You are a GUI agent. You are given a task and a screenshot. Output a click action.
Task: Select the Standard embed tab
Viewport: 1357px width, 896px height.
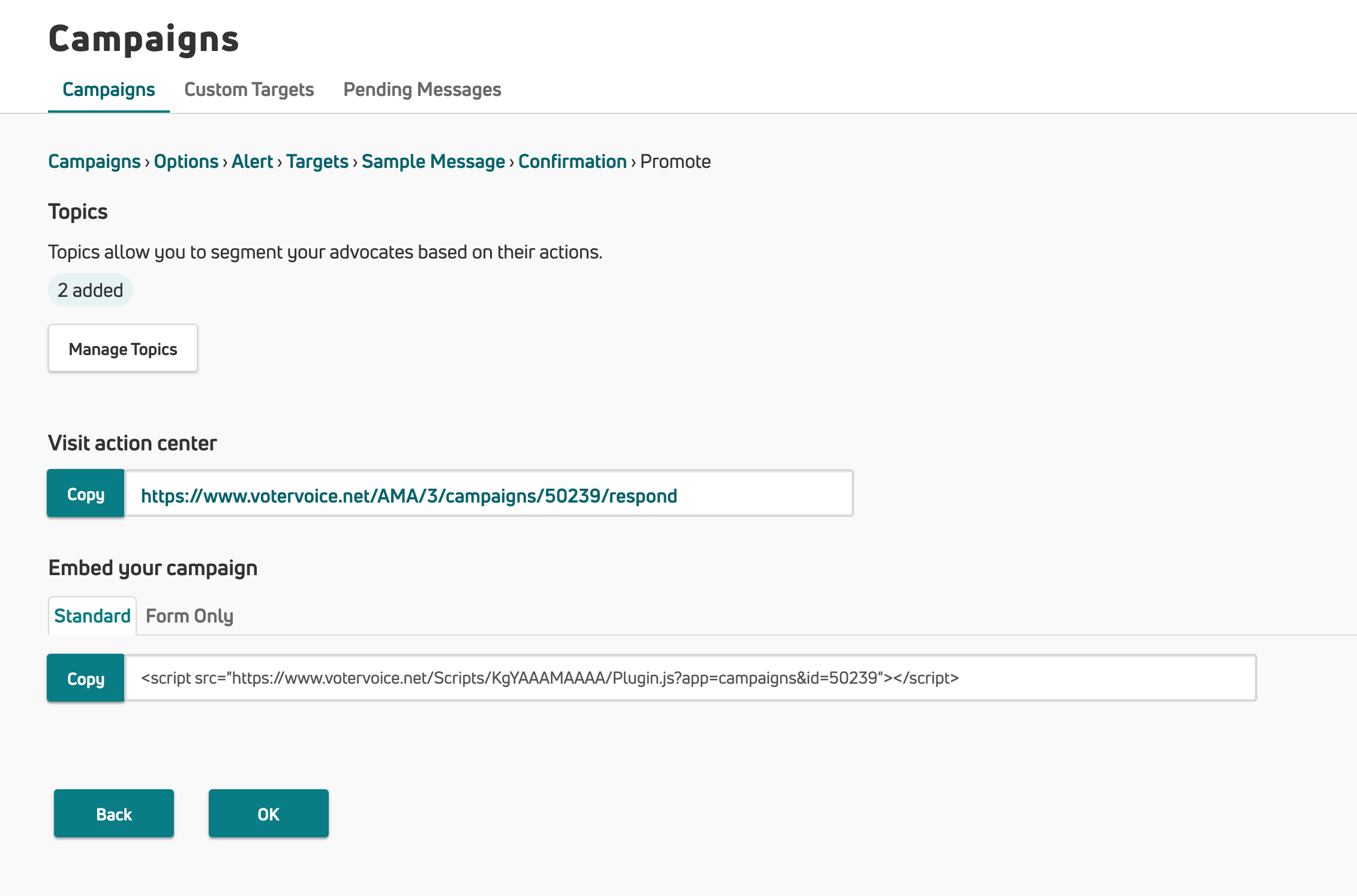tap(92, 616)
